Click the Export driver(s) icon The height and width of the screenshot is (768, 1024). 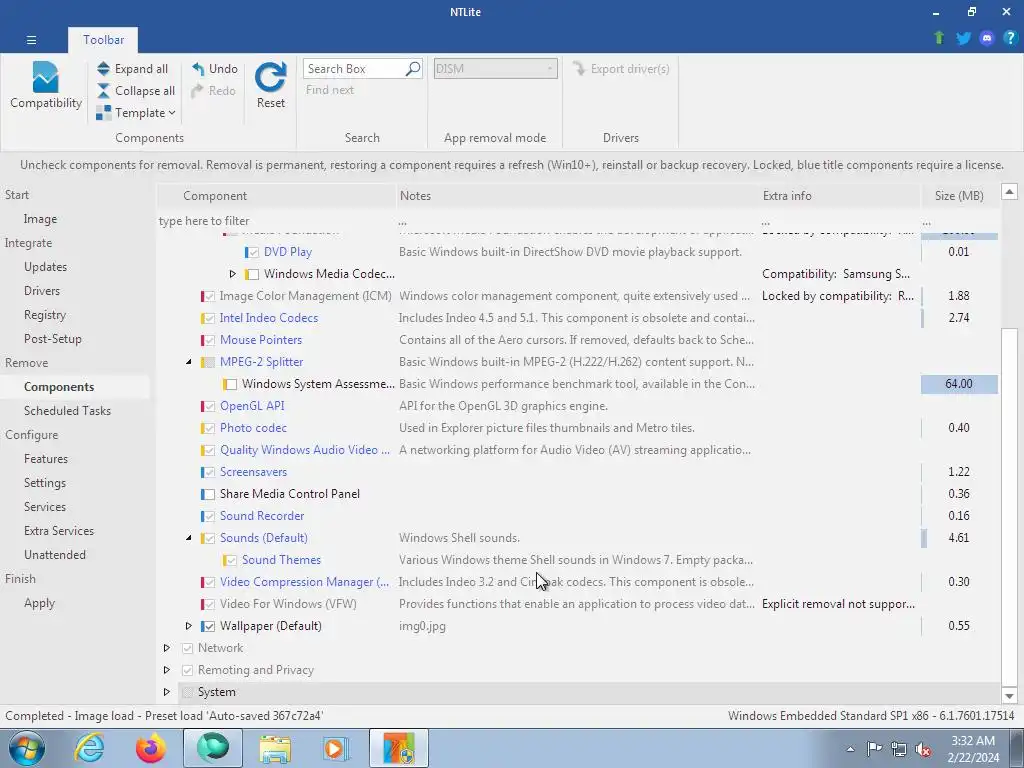pos(579,69)
